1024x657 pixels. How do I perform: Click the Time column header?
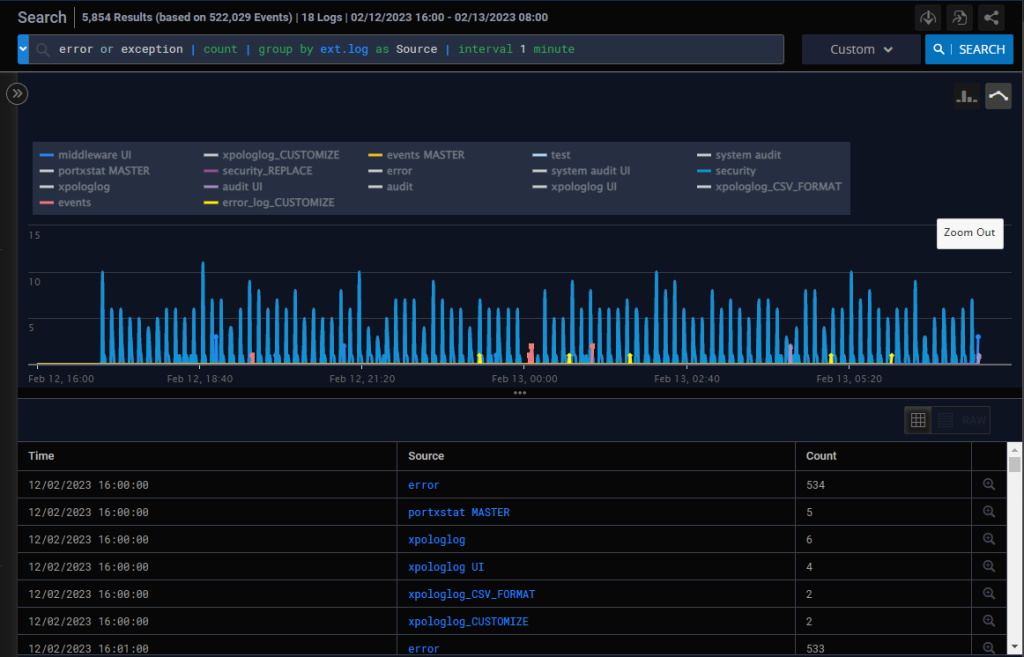pos(41,456)
